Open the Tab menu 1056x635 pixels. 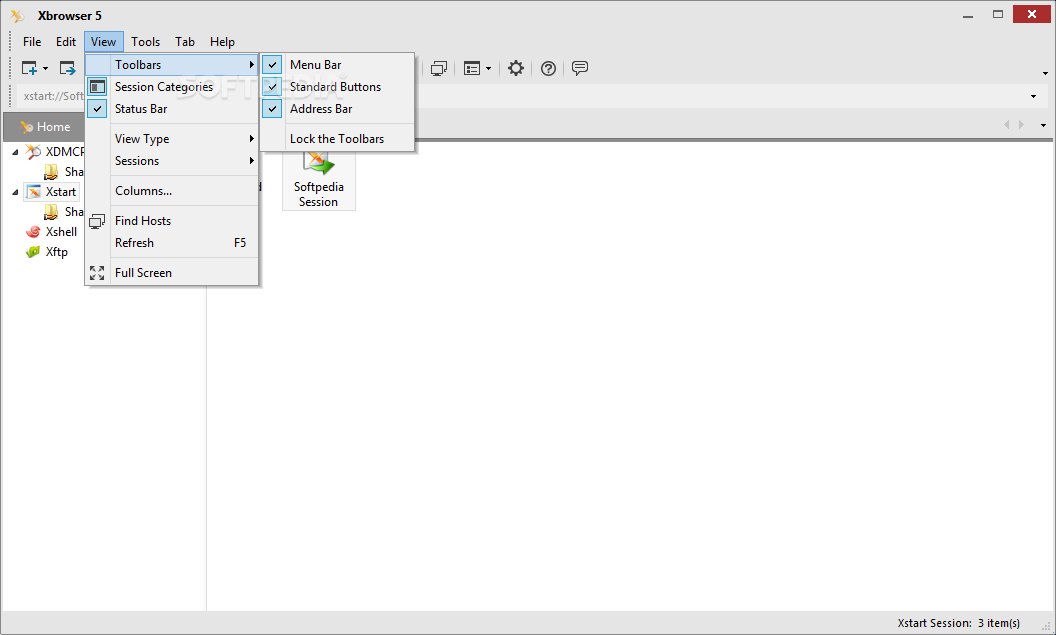click(x=185, y=42)
